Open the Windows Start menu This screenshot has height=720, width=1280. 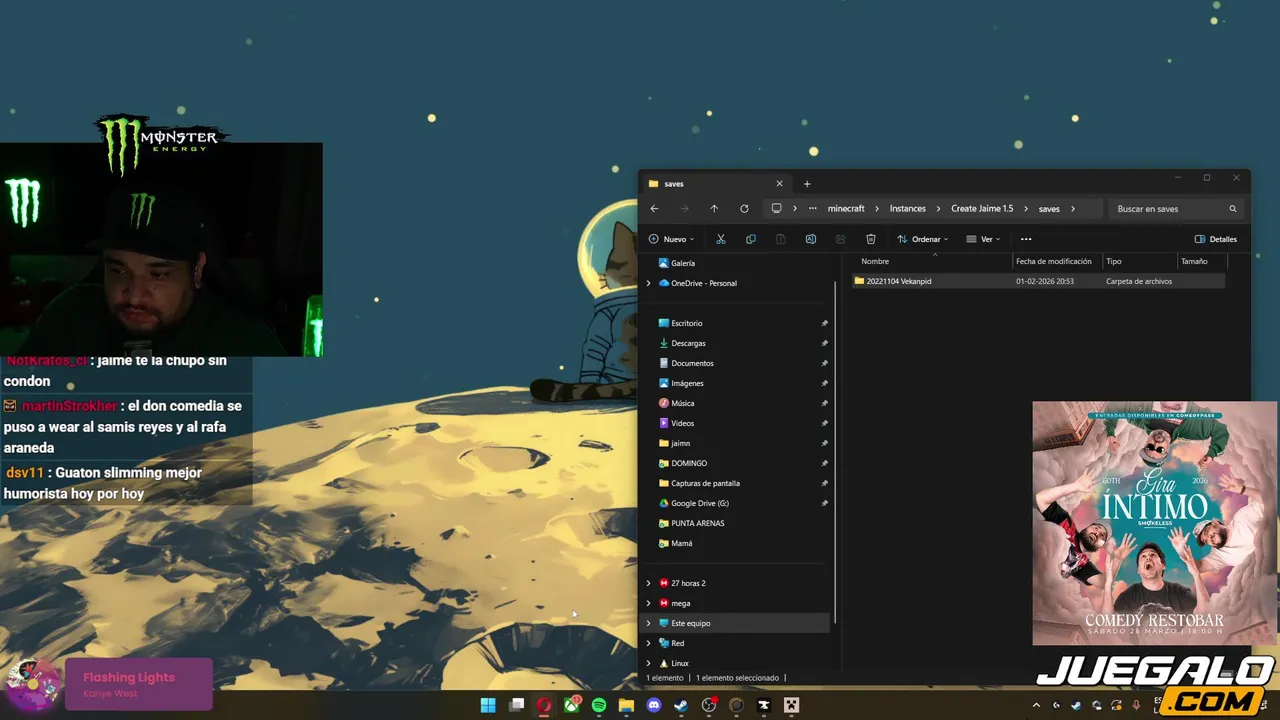point(488,705)
